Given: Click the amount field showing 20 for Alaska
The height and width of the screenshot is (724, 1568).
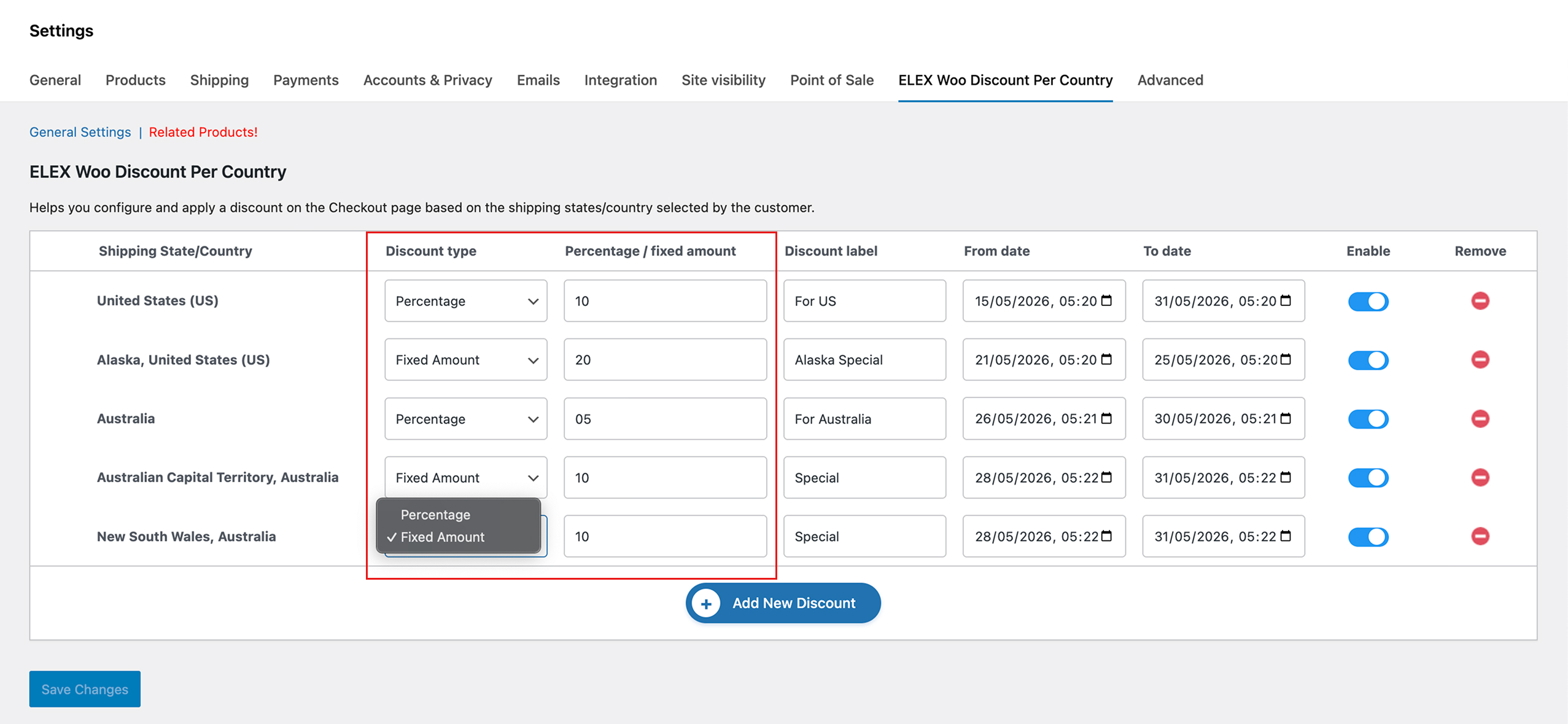Looking at the screenshot, I should (666, 360).
